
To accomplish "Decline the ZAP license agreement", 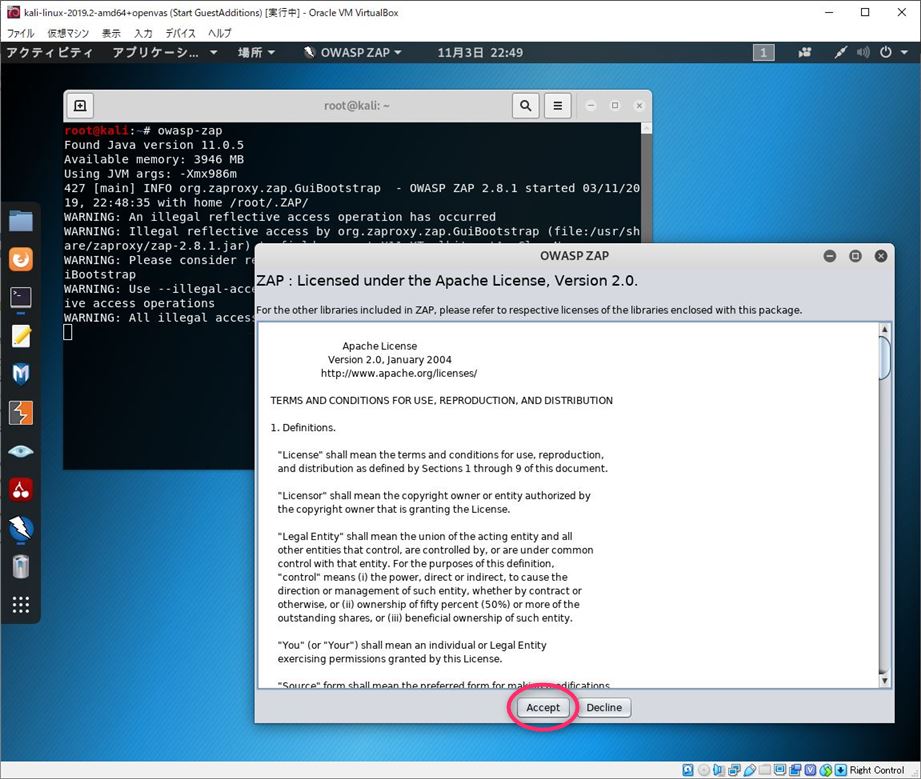I will (604, 707).
